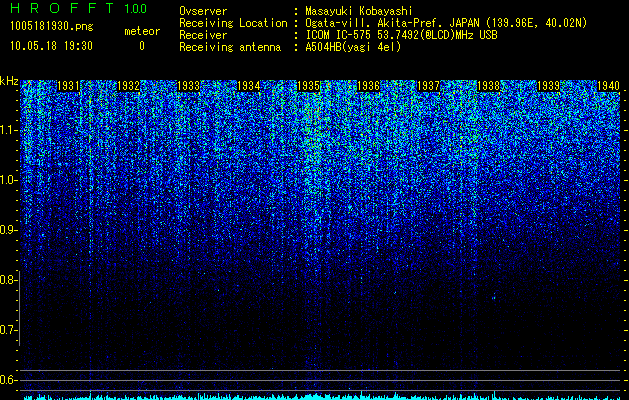Click the Receiver label
Image resolution: width=629 pixels, height=400 pixels.
pyautogui.click(x=203, y=35)
